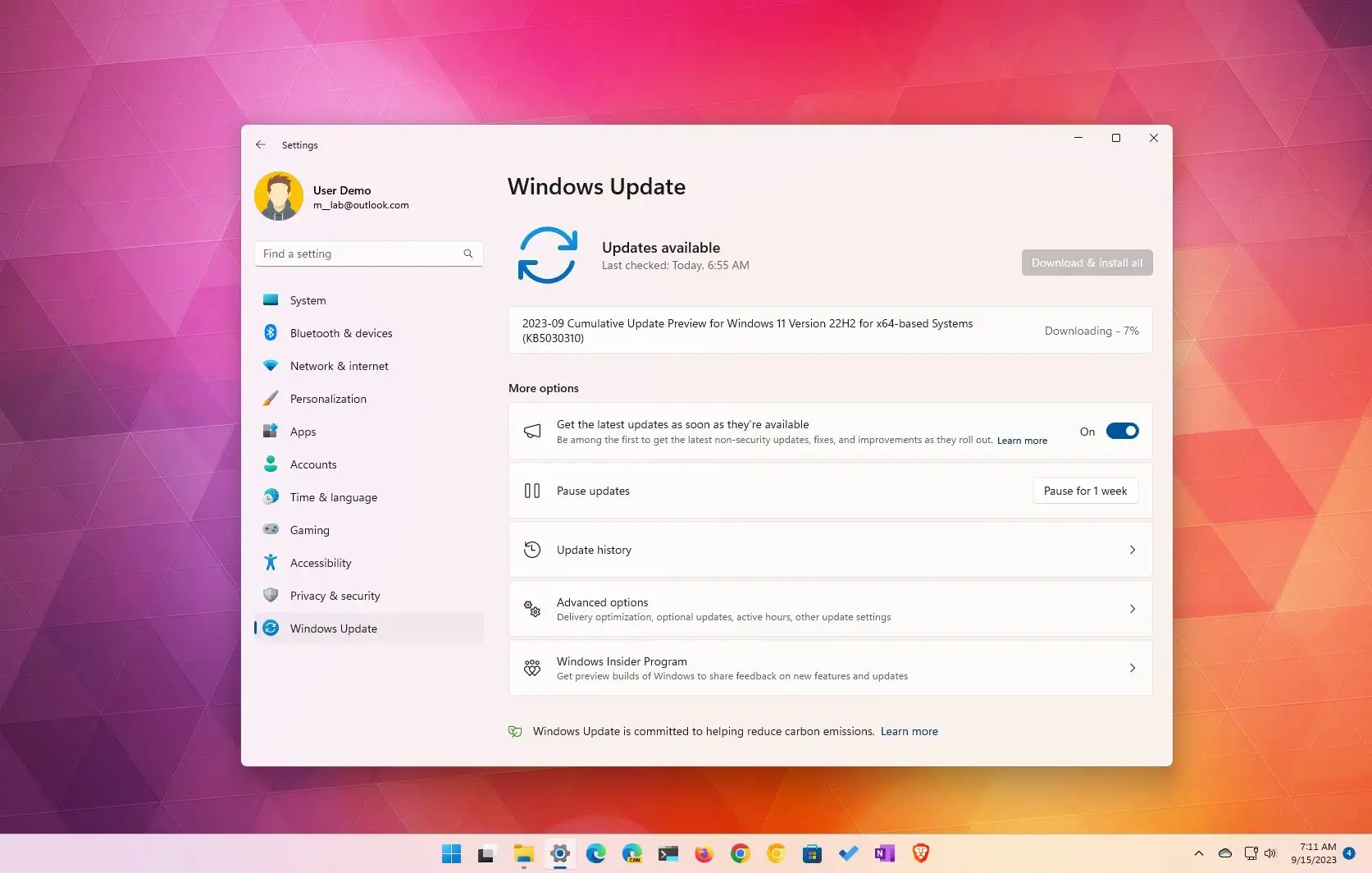Click the search magnifier icon
Viewport: 1372px width, 873px height.
(468, 254)
